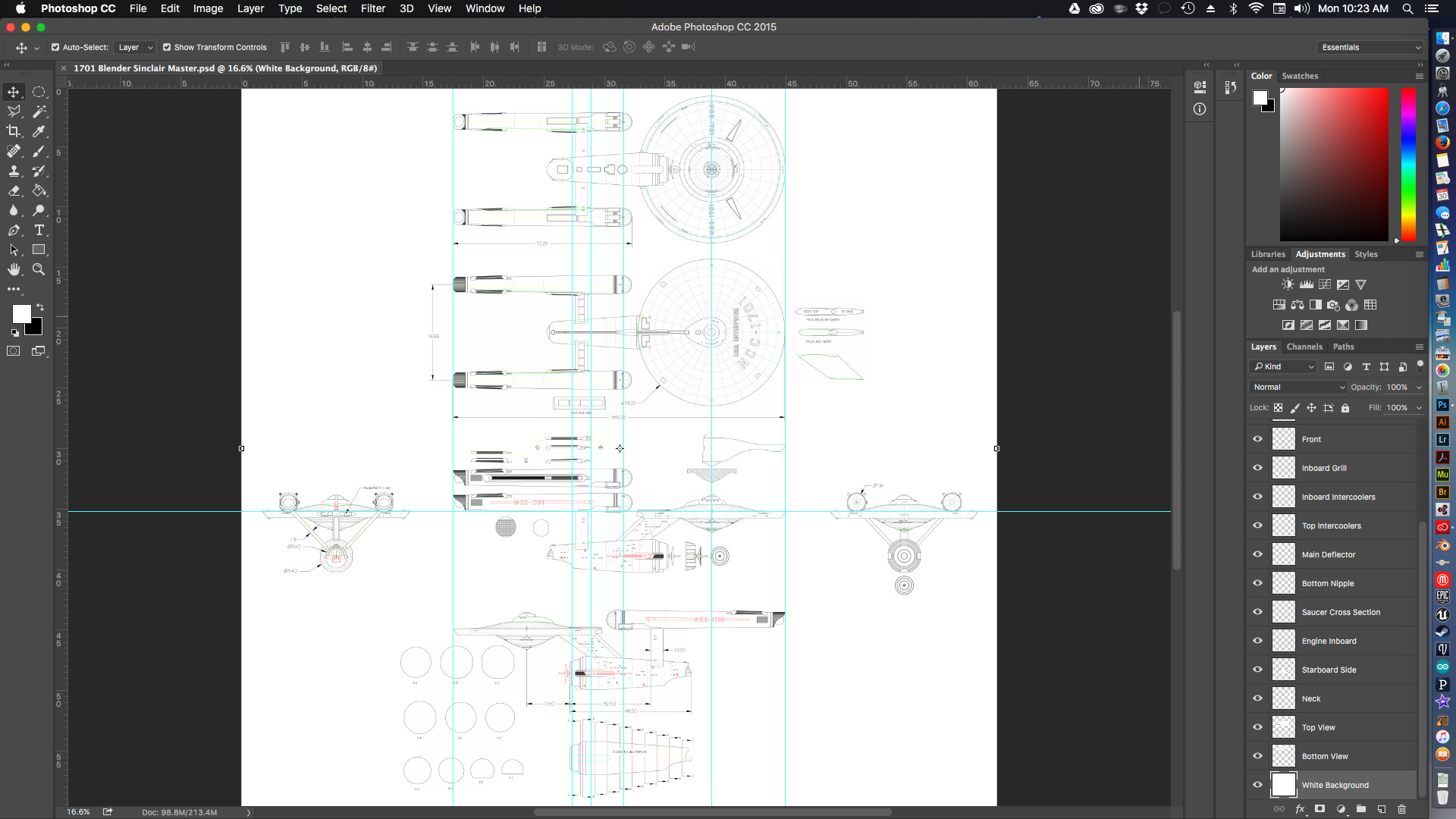The image size is (1456, 819).
Task: Switch to the Channels tab
Action: tap(1304, 347)
